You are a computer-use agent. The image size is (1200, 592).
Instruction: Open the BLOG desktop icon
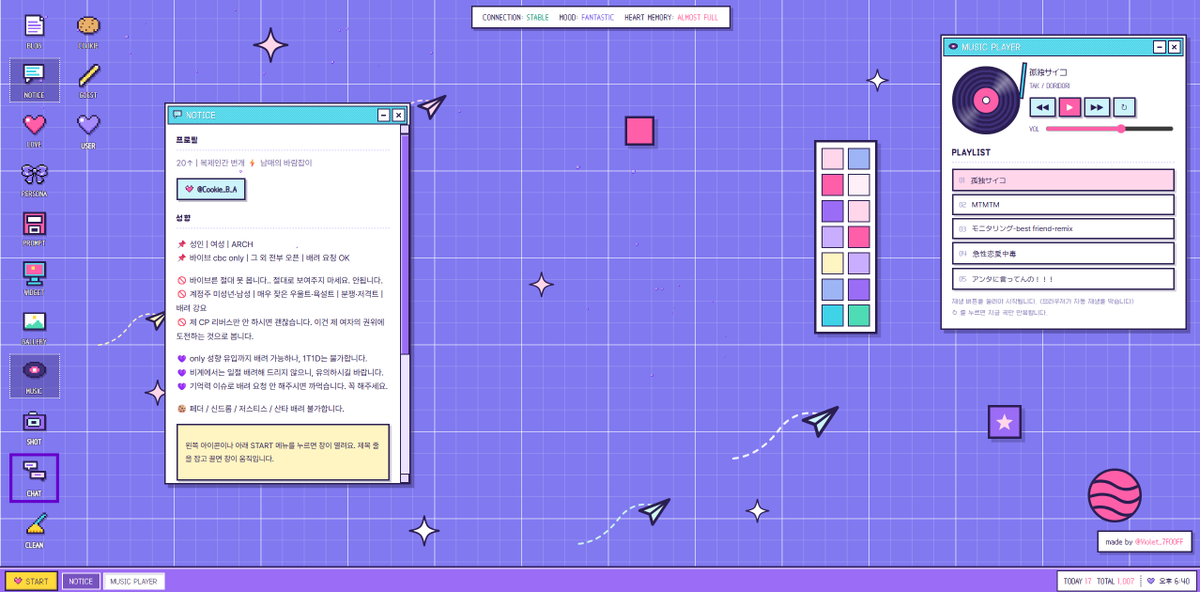tap(34, 29)
